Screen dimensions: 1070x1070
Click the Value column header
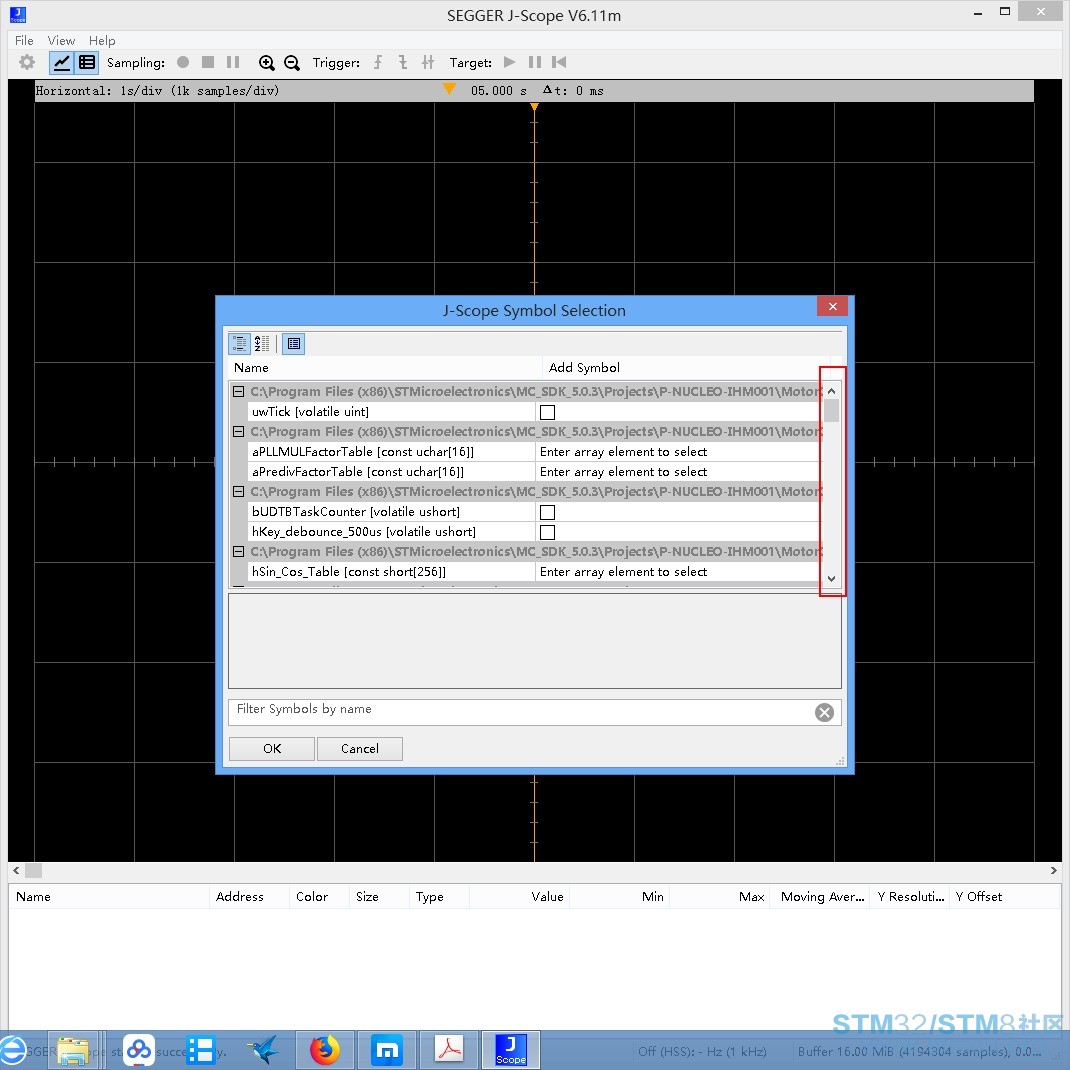(519, 897)
